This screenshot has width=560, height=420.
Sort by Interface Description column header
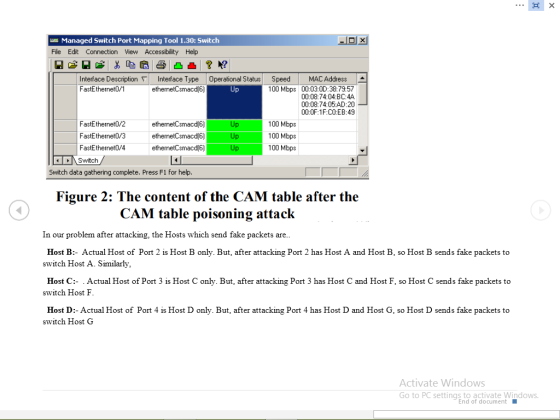pos(113,79)
